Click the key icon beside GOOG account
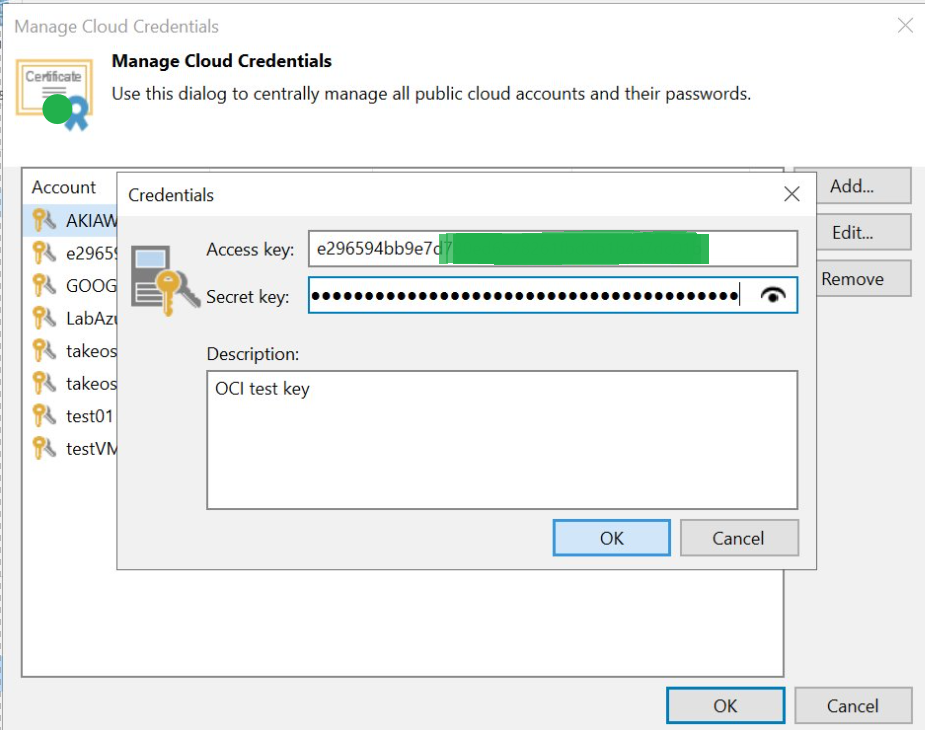The width and height of the screenshot is (925, 730). (44, 285)
